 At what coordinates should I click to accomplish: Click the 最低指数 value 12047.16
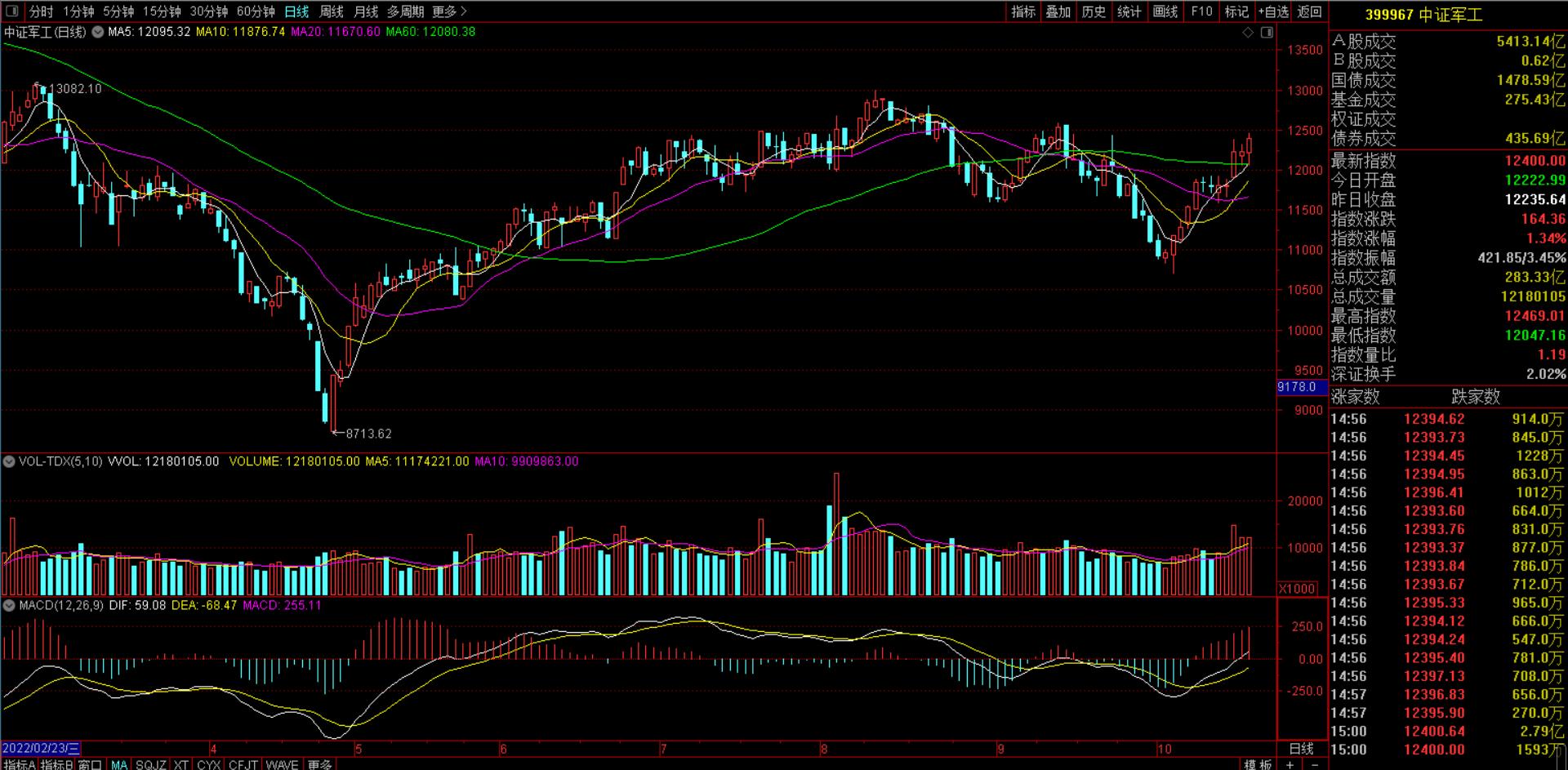1535,336
